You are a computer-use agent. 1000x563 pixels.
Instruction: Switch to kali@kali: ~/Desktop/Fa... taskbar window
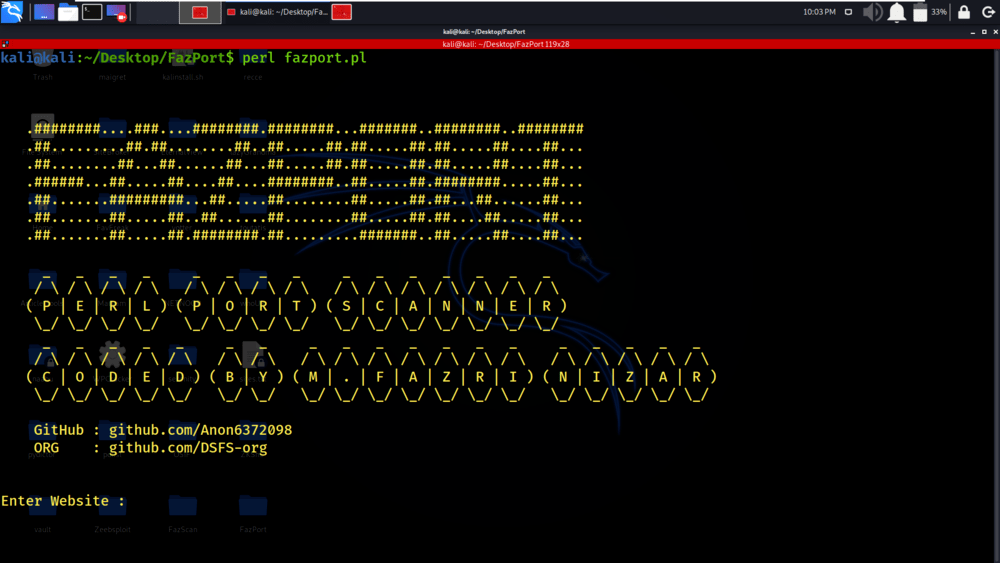(277, 12)
